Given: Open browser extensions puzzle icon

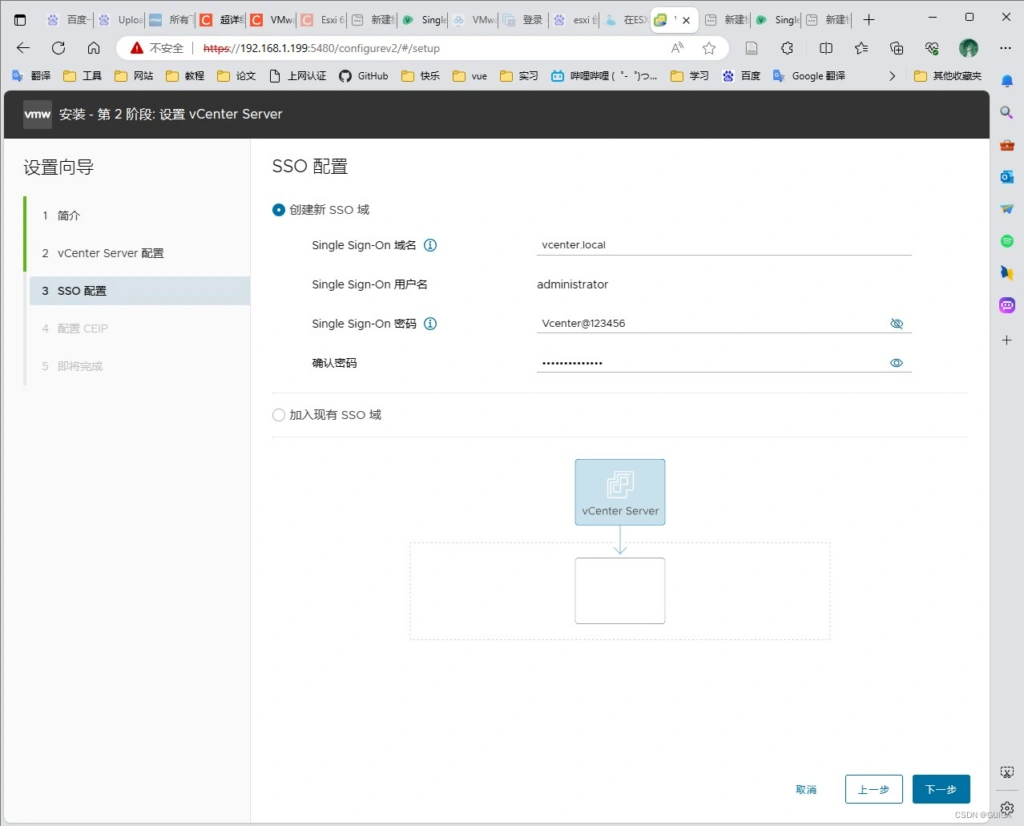Looking at the screenshot, I should click(787, 48).
